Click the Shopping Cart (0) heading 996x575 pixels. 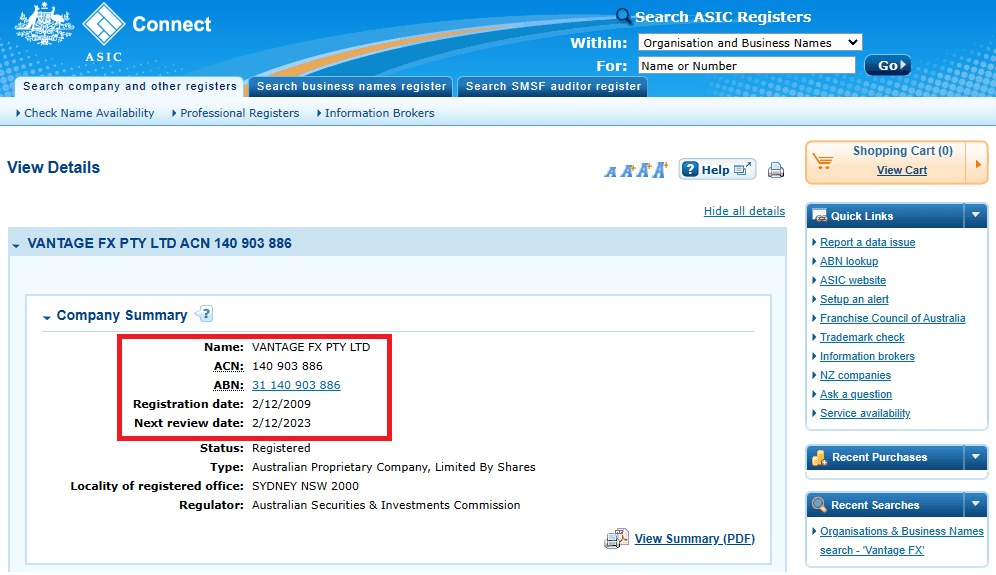point(903,151)
